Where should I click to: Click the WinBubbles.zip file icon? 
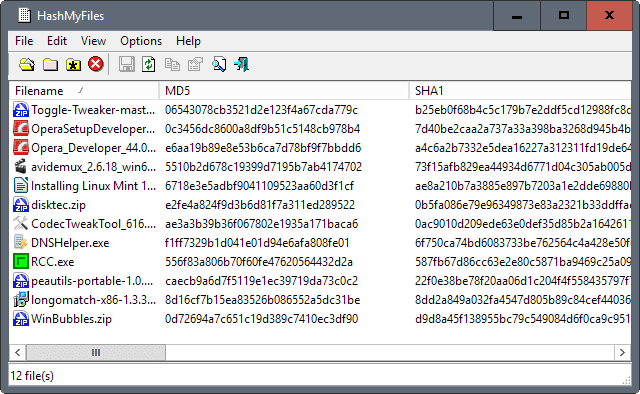pyautogui.click(x=20, y=319)
